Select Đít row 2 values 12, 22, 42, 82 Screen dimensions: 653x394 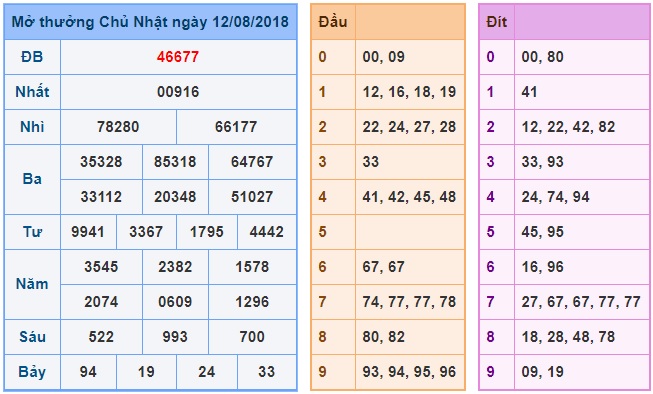point(568,127)
